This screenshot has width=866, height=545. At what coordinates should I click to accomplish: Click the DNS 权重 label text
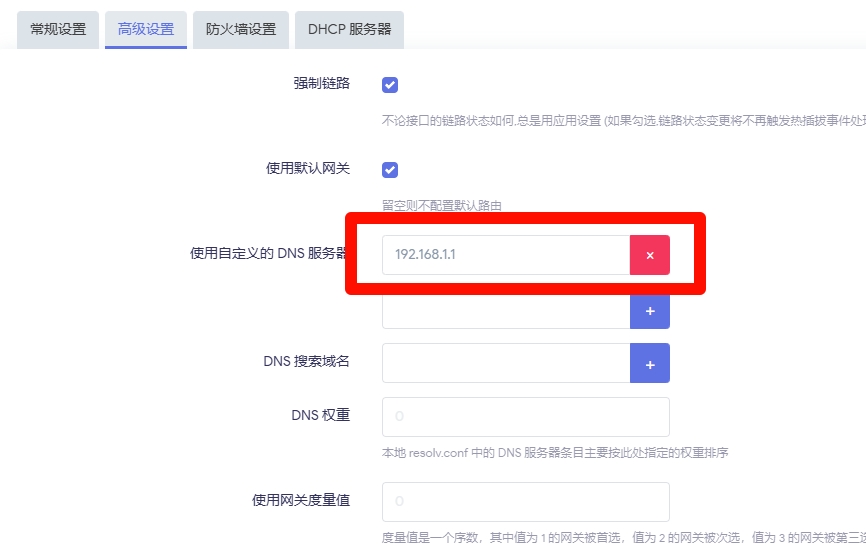point(320,415)
